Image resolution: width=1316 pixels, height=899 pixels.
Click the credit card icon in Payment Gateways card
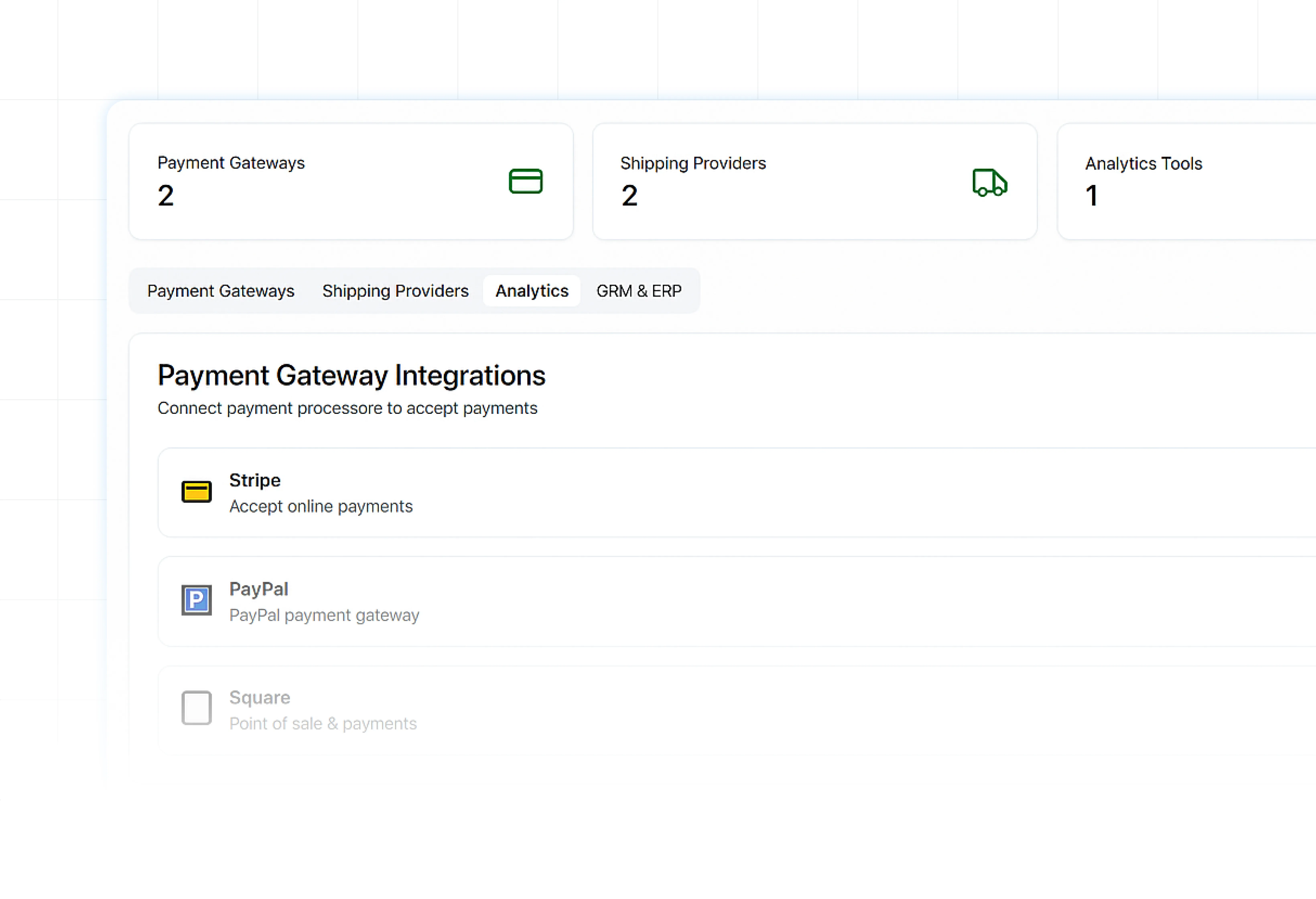525,181
